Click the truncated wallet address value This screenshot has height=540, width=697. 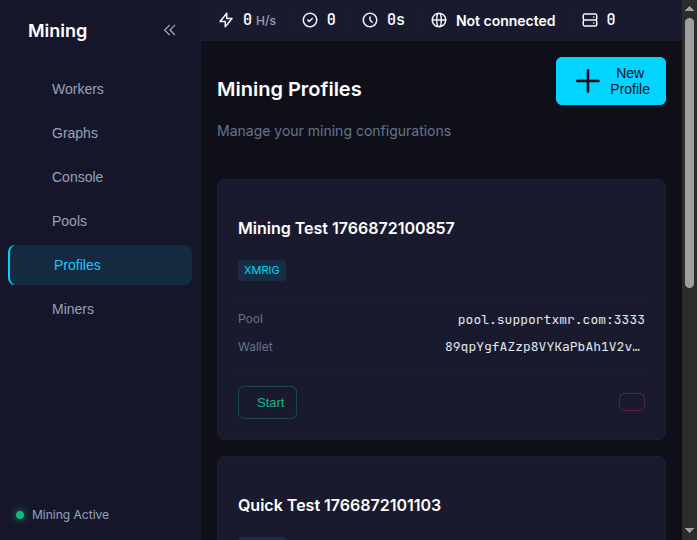pos(544,347)
